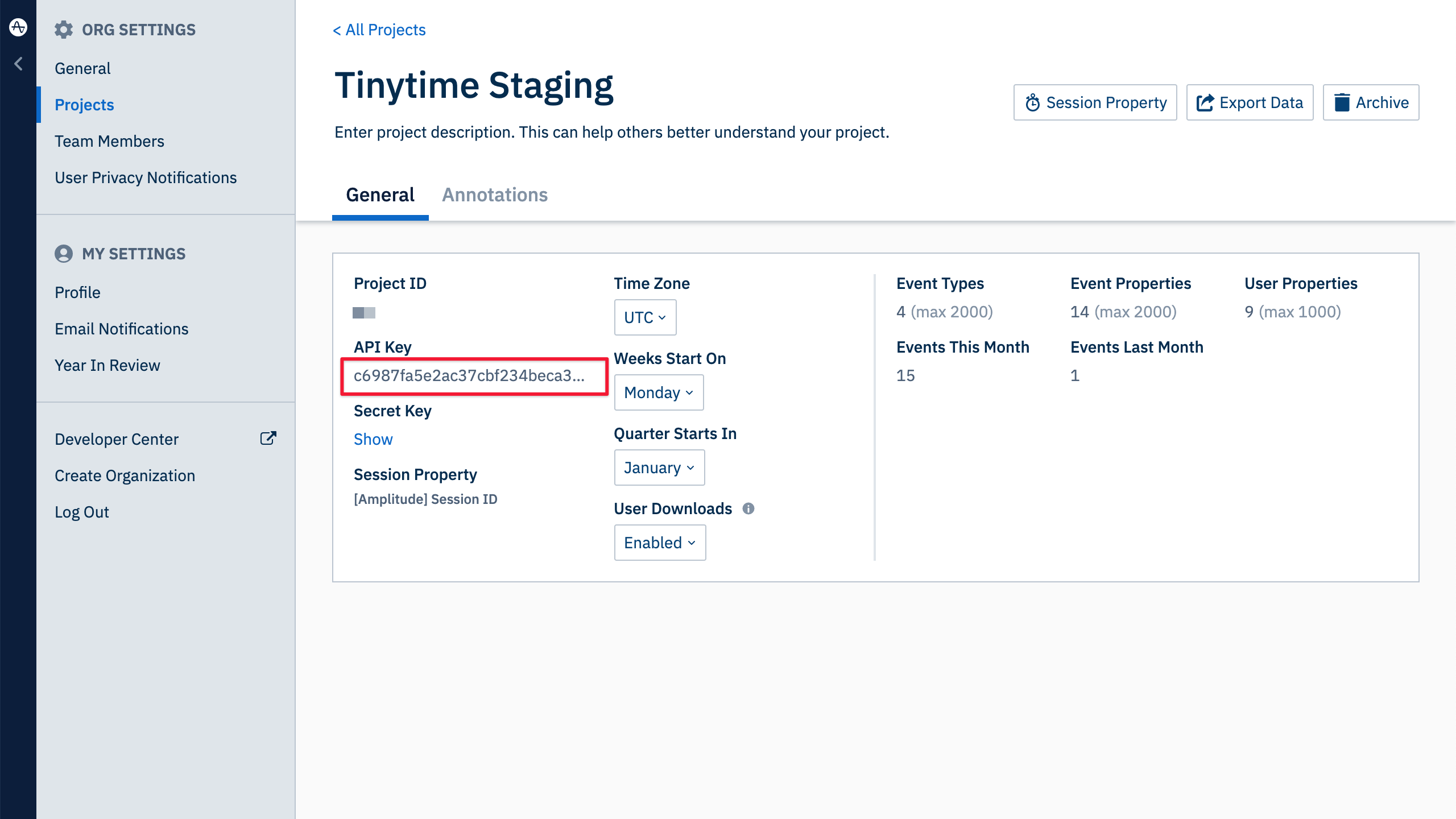Click the Create Organization link

tap(125, 475)
